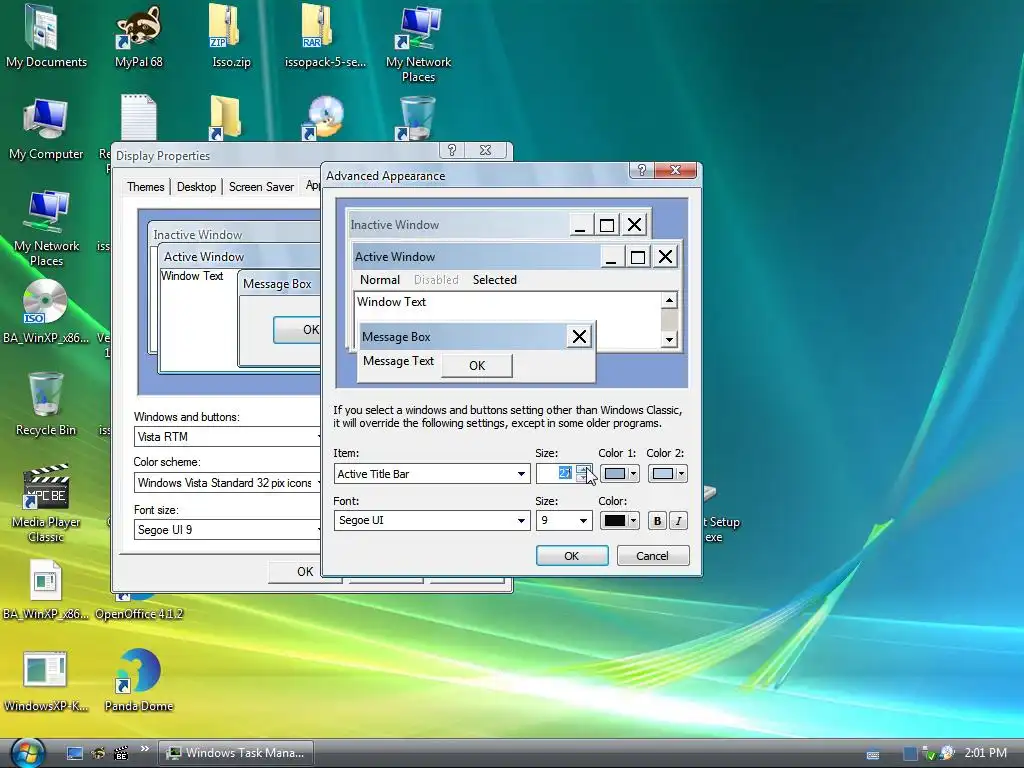Select the disc shortcut icon below issopack
The width and height of the screenshot is (1024, 768).
[324, 118]
